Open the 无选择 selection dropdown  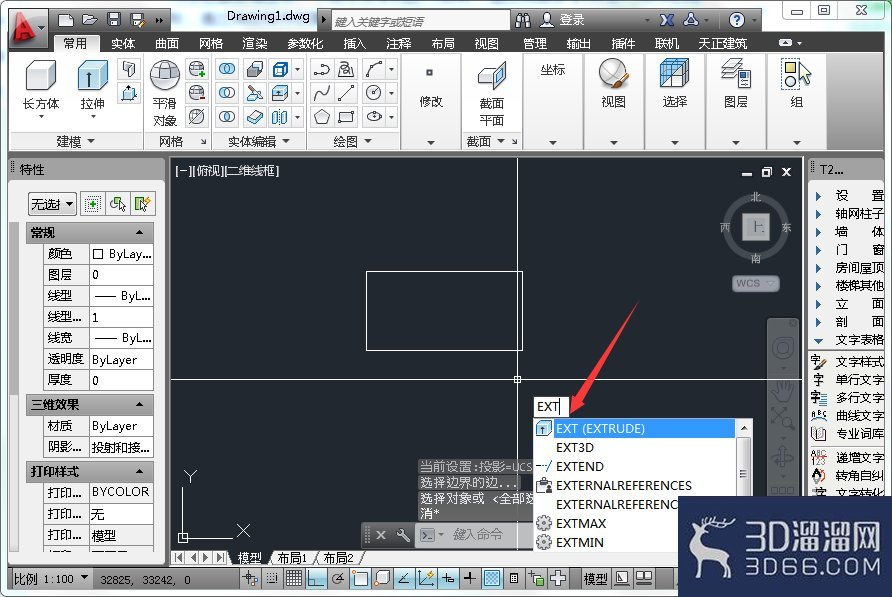52,204
